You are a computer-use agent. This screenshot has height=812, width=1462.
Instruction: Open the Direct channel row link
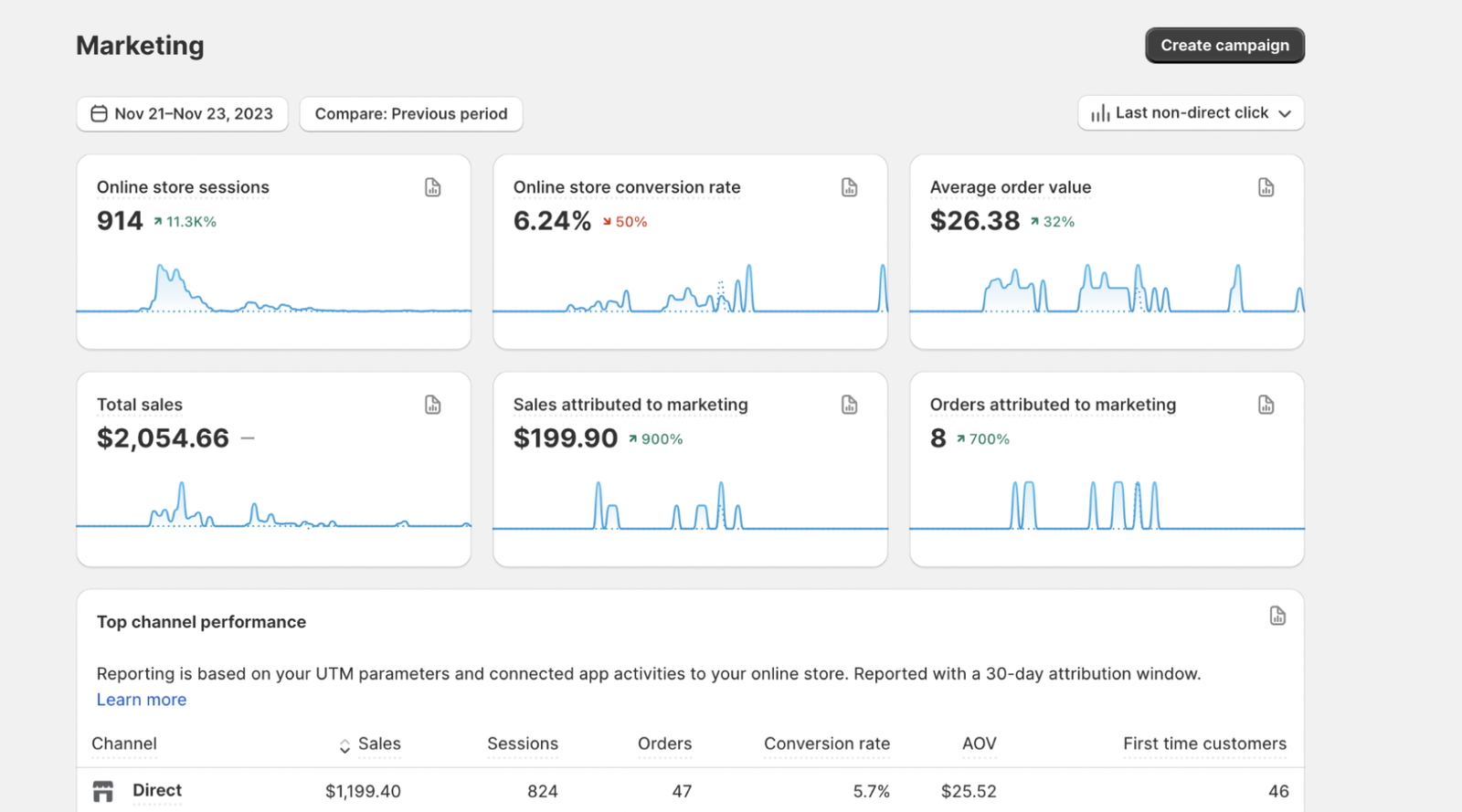[157, 790]
